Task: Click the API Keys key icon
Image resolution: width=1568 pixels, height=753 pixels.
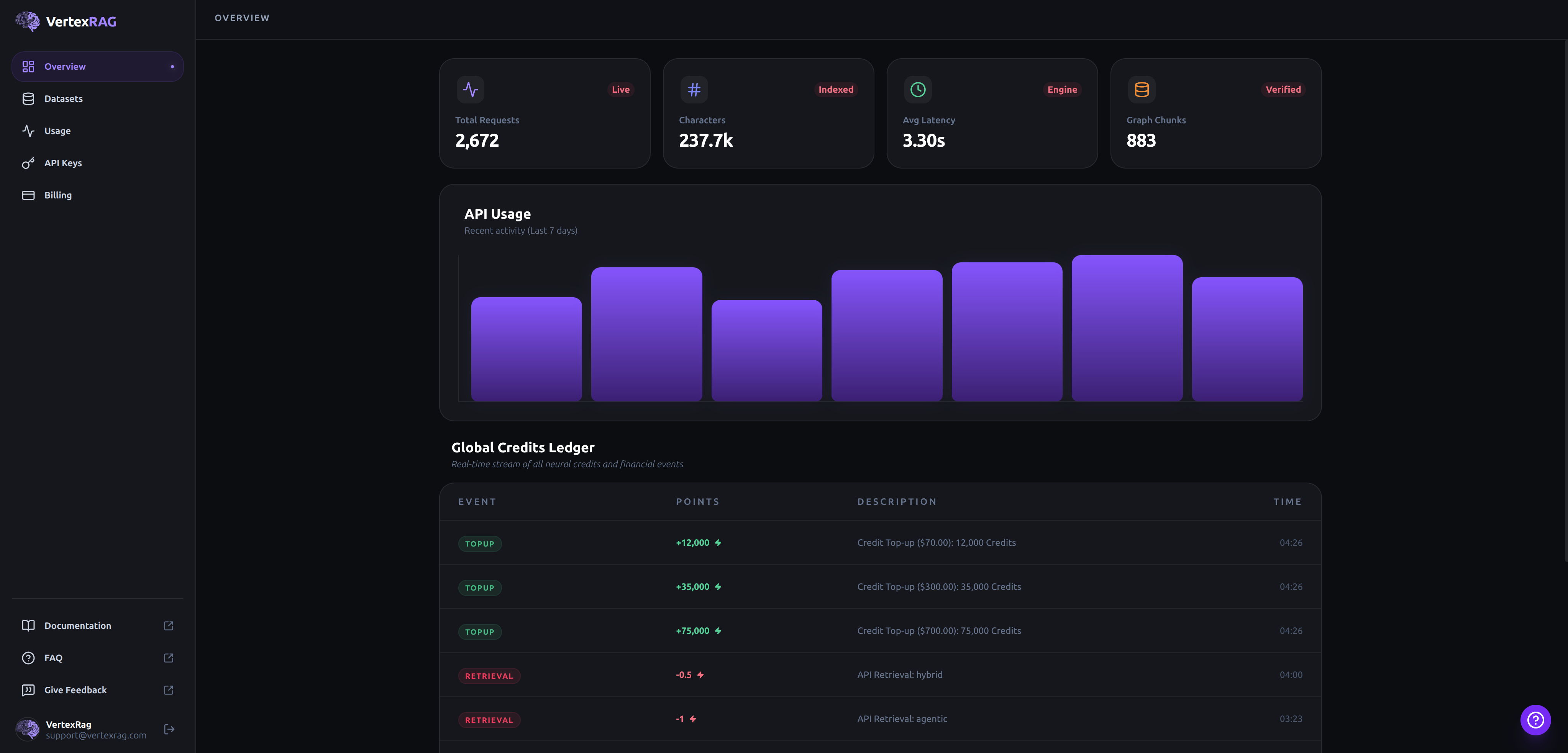Action: pyautogui.click(x=29, y=162)
